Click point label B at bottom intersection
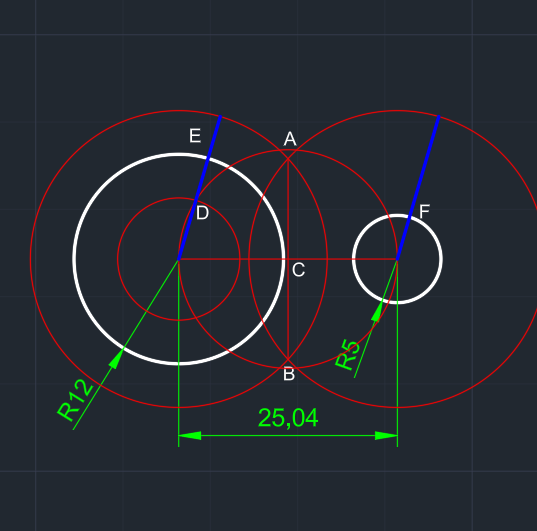537x531 pixels. coord(289,374)
